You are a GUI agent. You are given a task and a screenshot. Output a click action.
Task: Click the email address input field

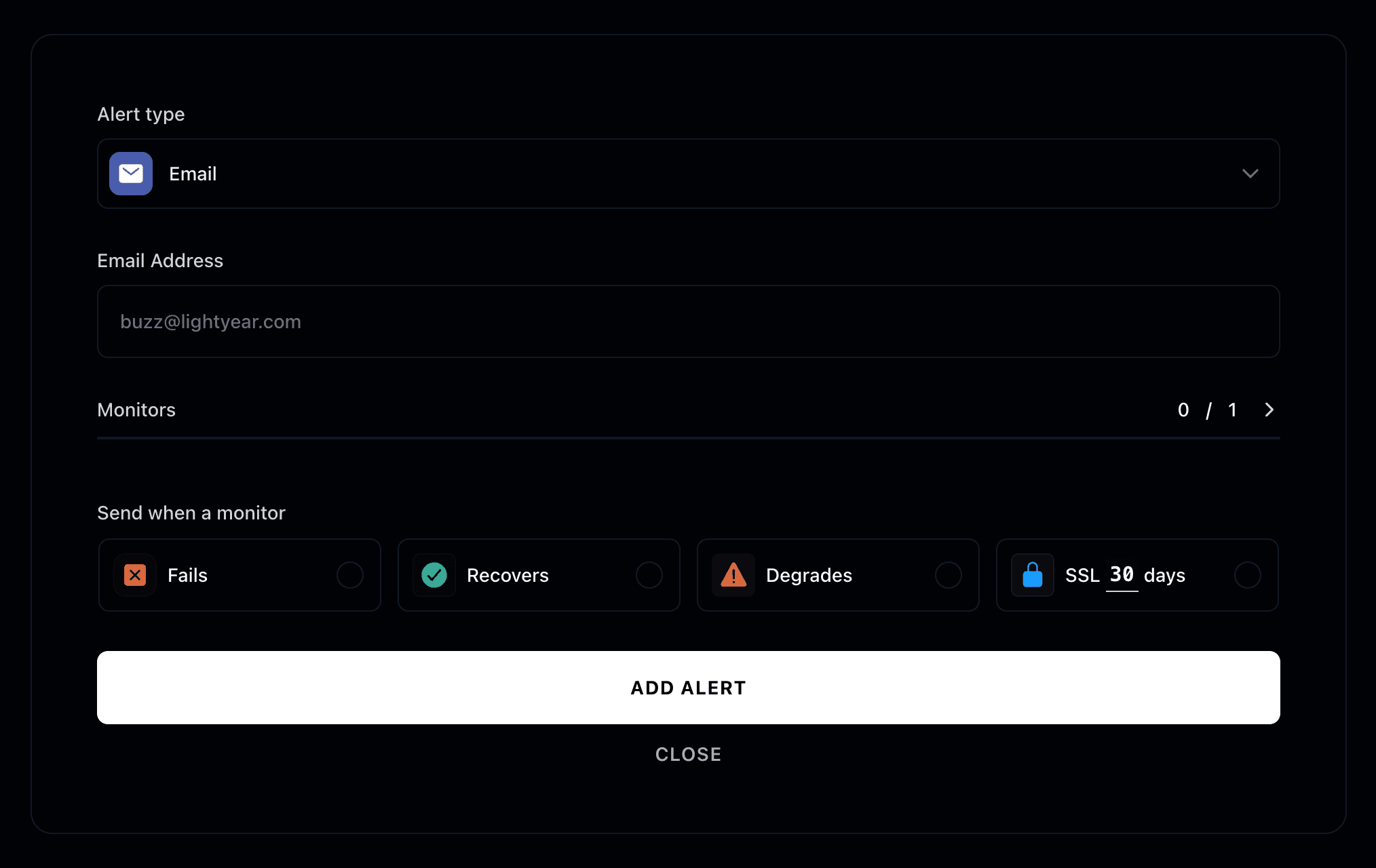click(688, 321)
